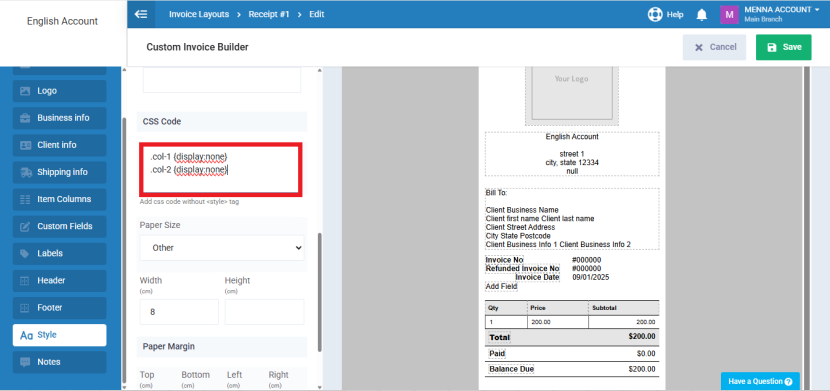Click the Notes speech bubble icon

click(x=25, y=362)
